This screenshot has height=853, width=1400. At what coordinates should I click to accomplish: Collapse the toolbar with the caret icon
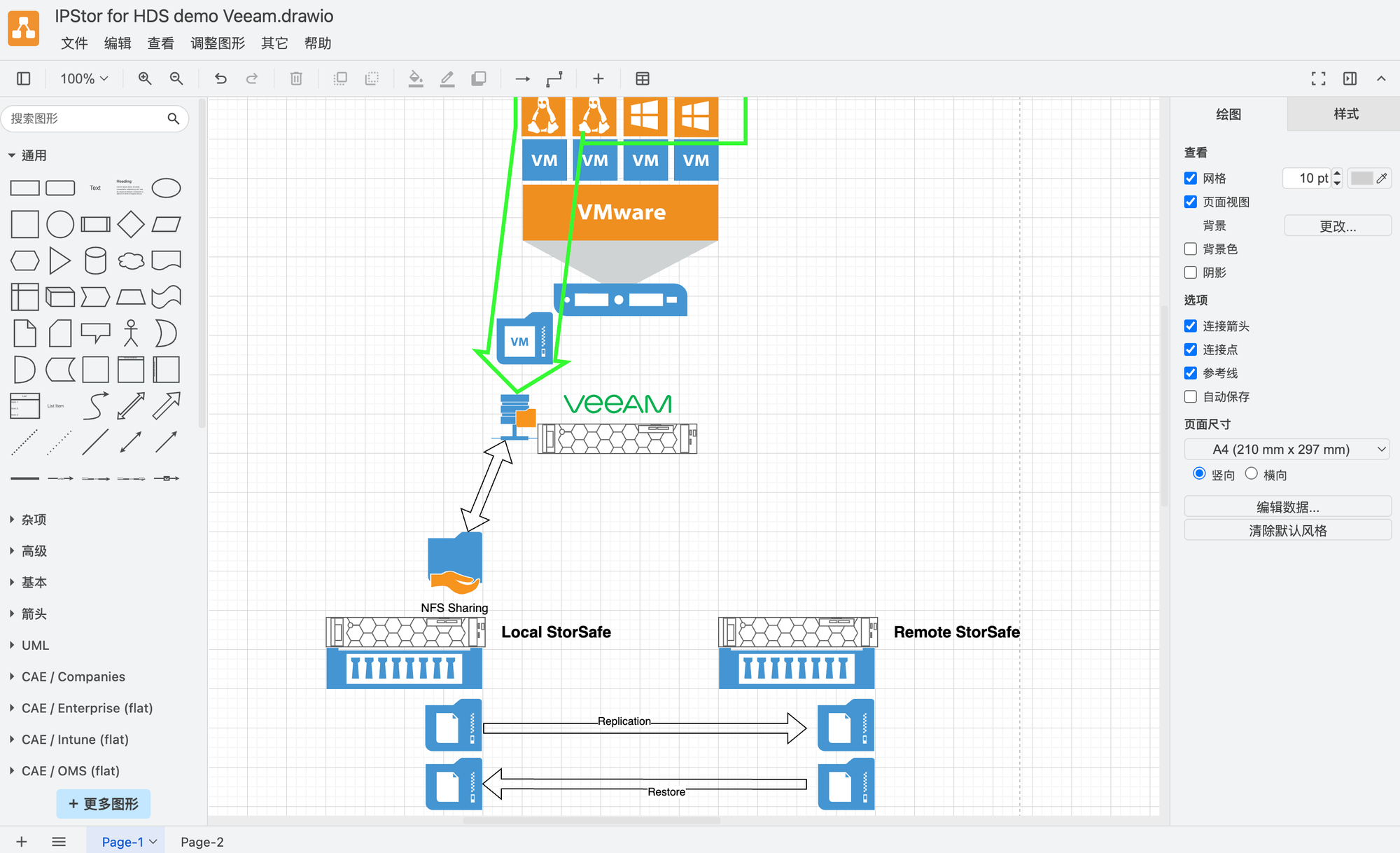pyautogui.click(x=1381, y=78)
